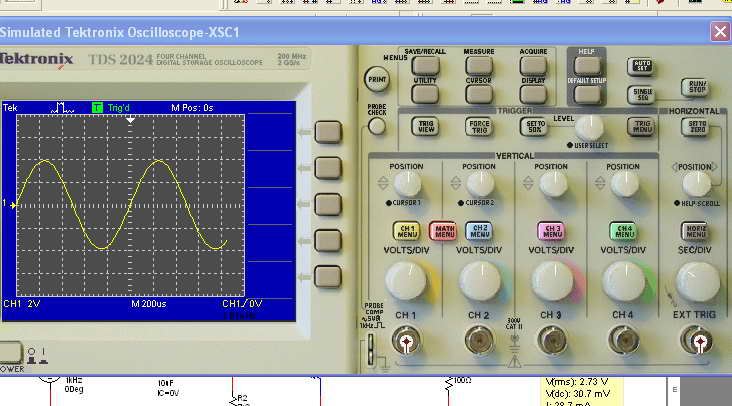Click the SEC/DIV knob
Screen dimensions: 732x406
(x=697, y=282)
